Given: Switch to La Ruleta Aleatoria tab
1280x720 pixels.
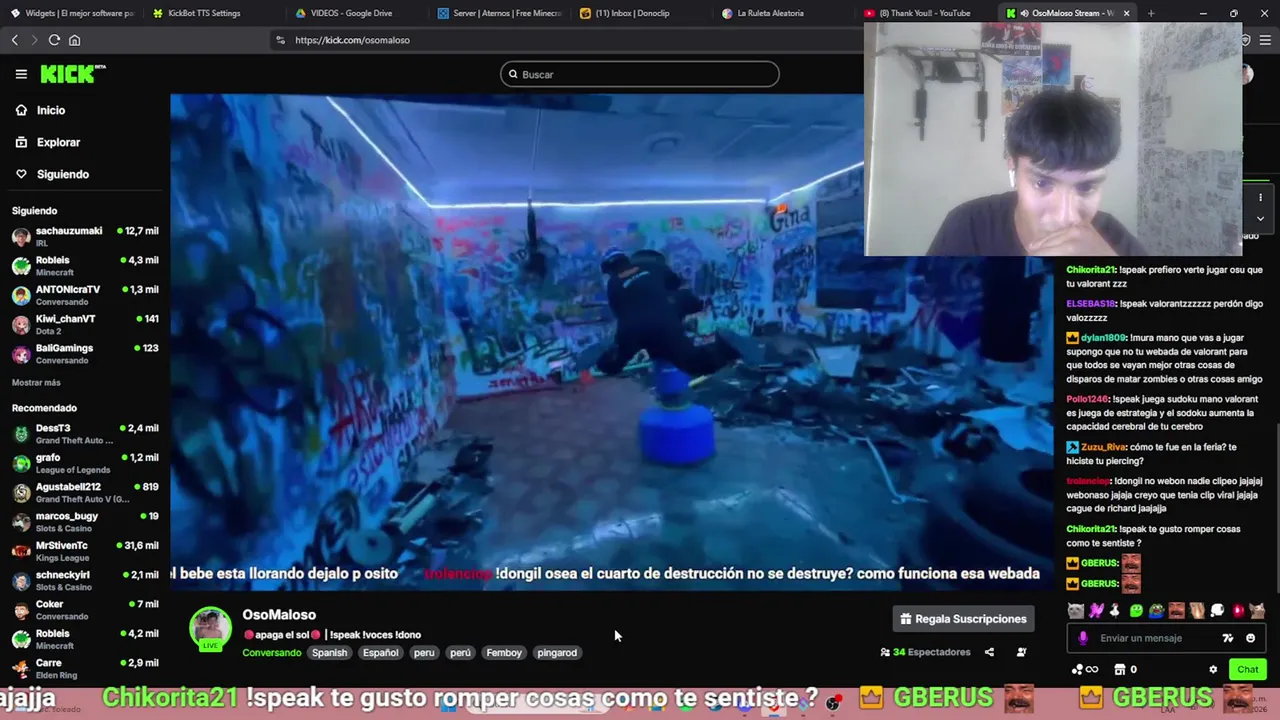Looking at the screenshot, I should 781,13.
